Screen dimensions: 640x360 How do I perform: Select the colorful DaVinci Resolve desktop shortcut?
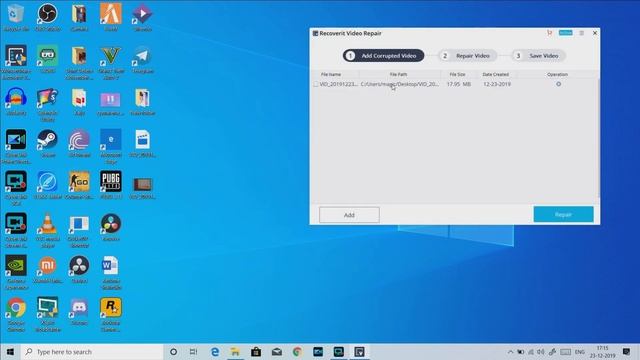[x=111, y=227]
